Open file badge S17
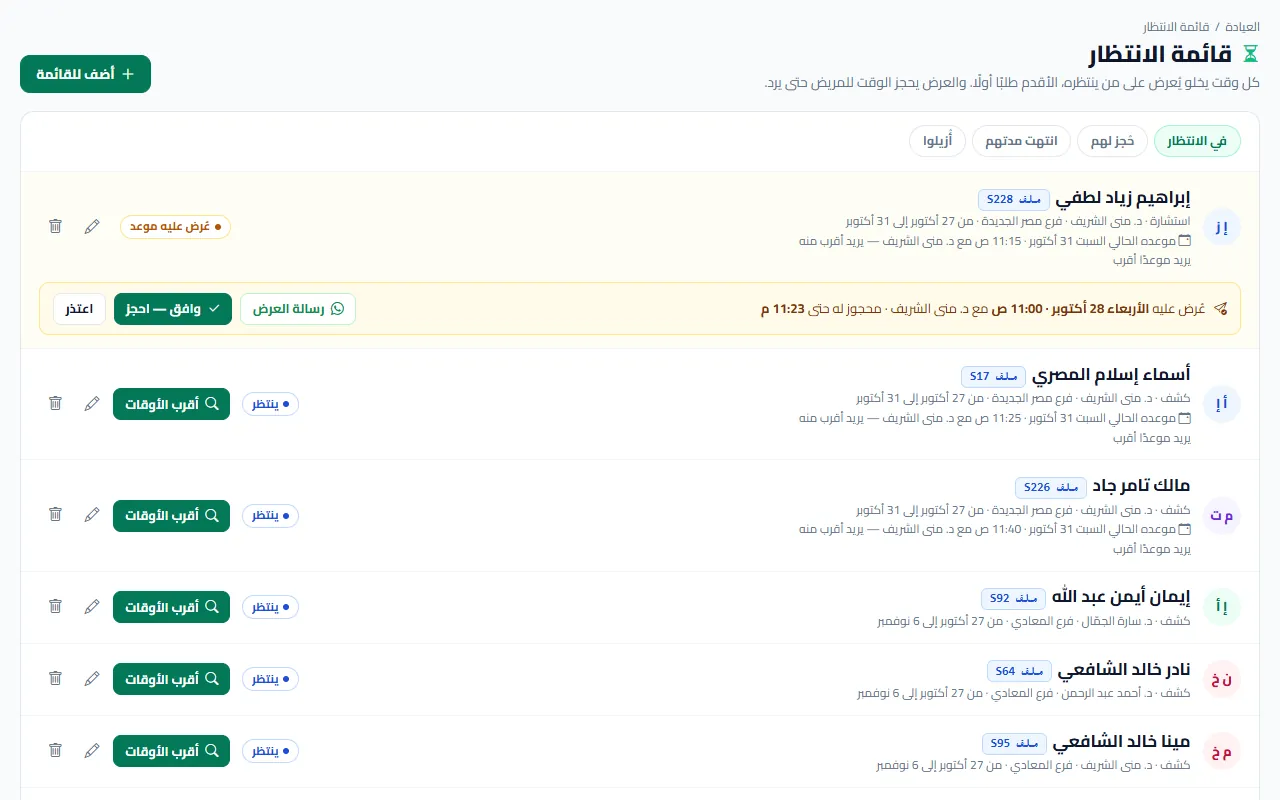The width and height of the screenshot is (1280, 800). pyautogui.click(x=993, y=376)
